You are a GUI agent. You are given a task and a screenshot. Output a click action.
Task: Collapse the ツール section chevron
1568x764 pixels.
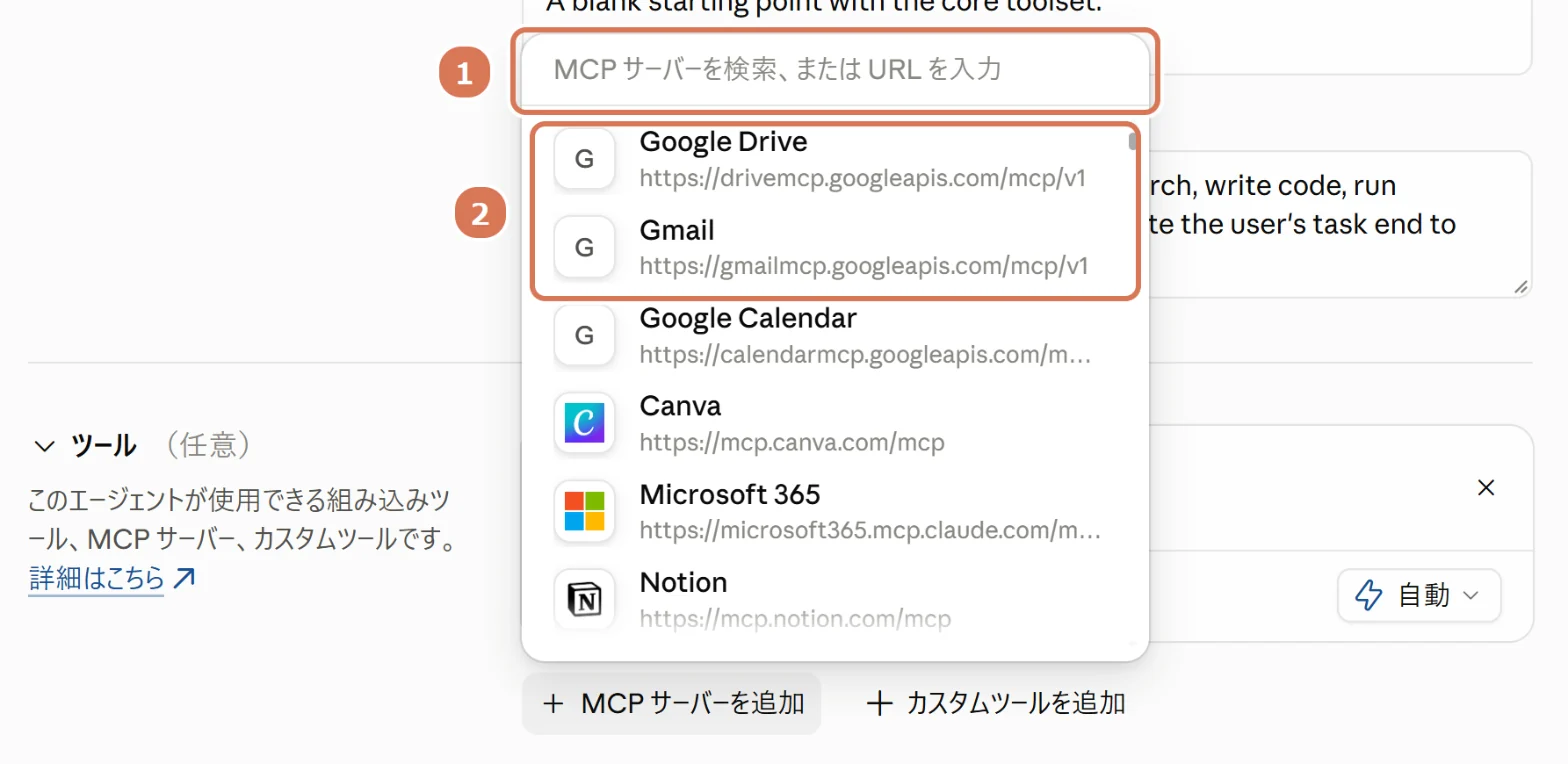click(44, 446)
